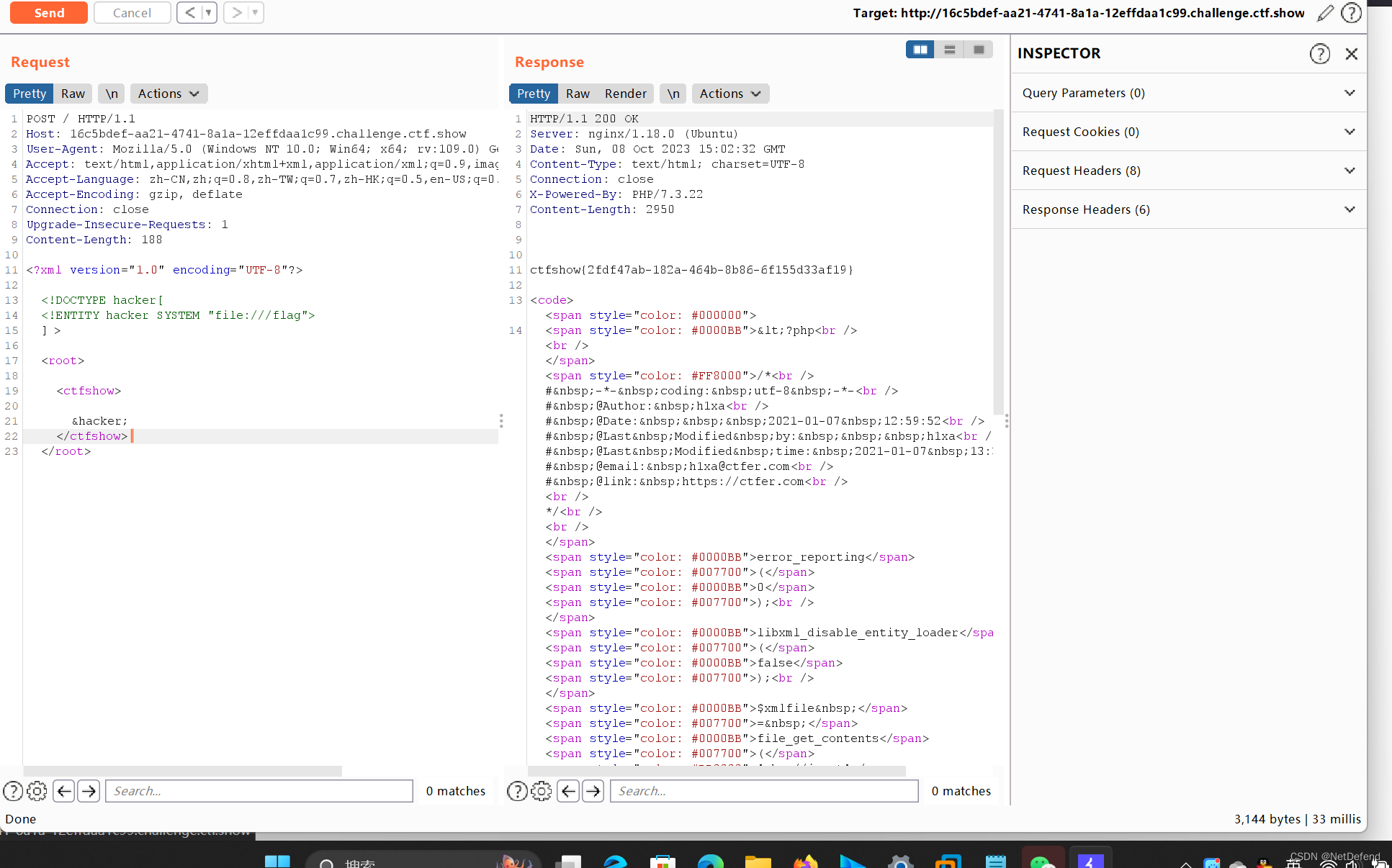Go to previous match in Request search

pyautogui.click(x=64, y=791)
